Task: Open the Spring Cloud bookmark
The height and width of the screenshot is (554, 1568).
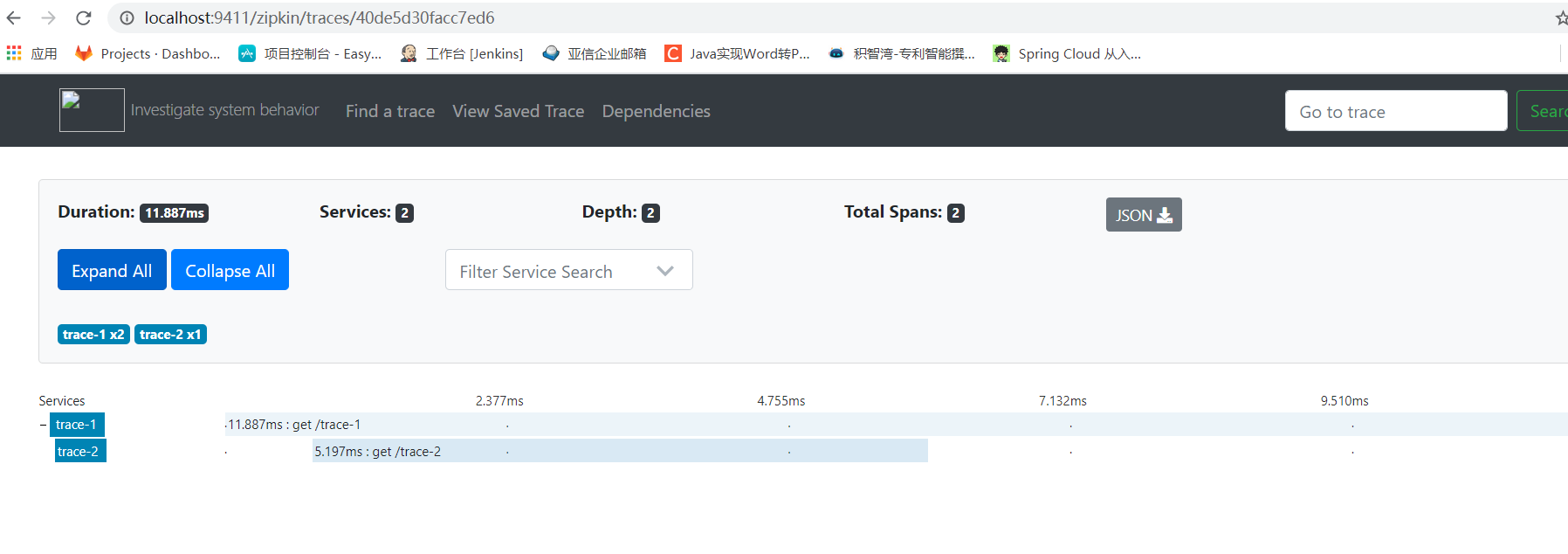Action: click(x=1067, y=53)
